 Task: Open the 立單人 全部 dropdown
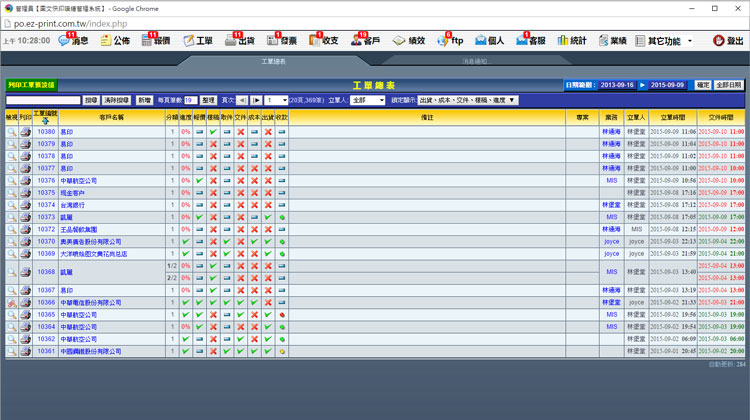[368, 100]
